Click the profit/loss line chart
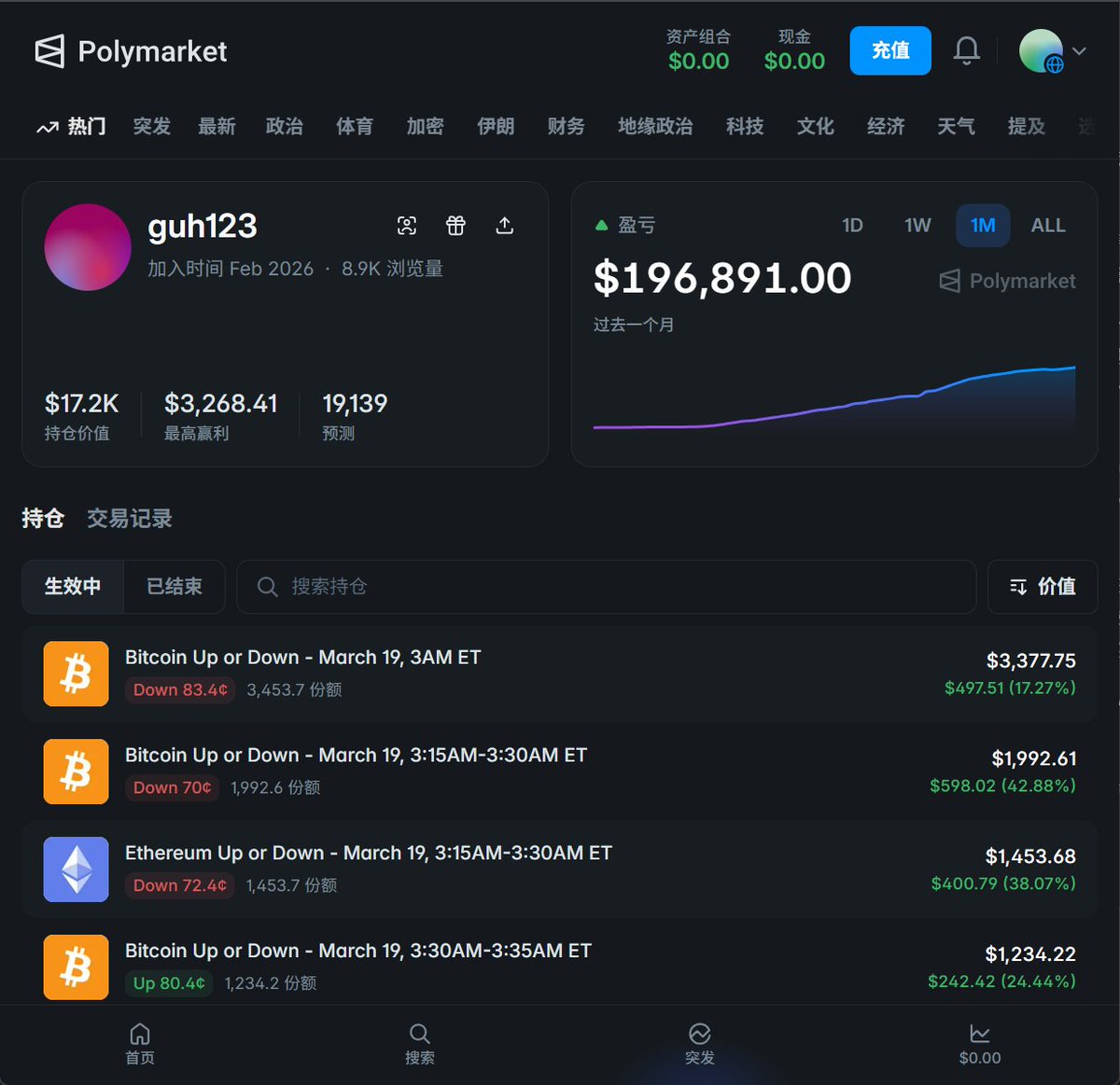Viewport: 1120px width, 1085px height. click(834, 398)
